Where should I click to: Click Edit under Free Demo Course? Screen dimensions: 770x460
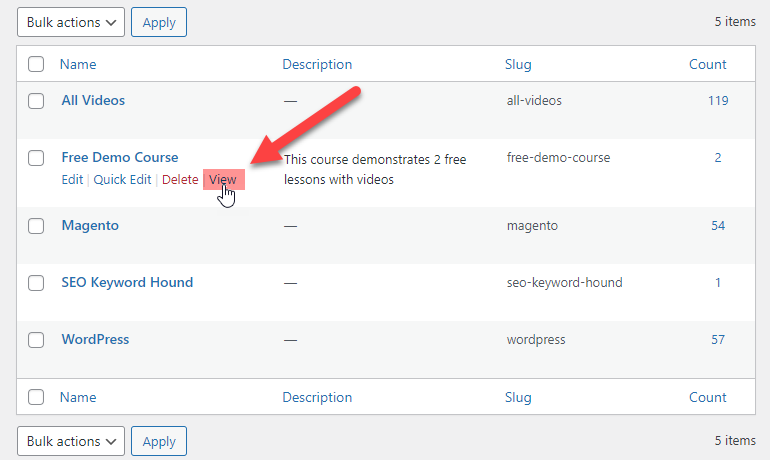[72, 180]
